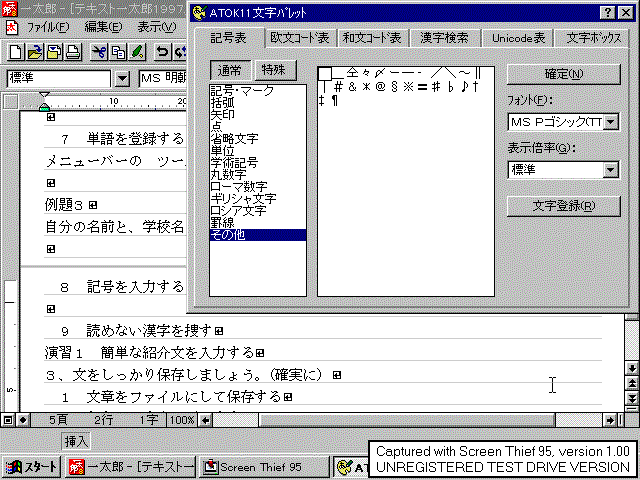
Task: Click the horizontal scrollbar left arrow button
Action: point(206,420)
